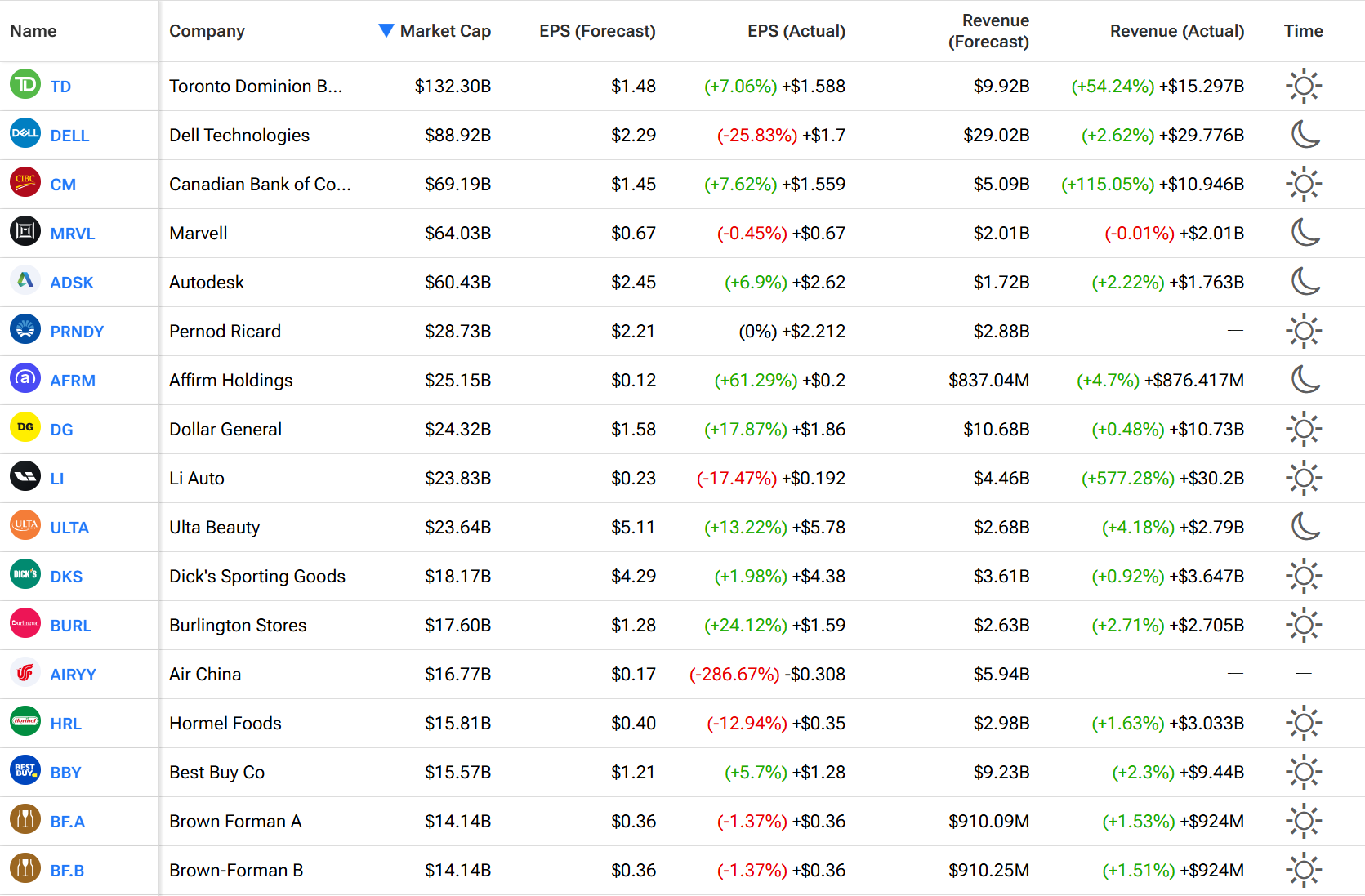This screenshot has height=896, width=1365.
Task: Click the Affirm logo icon
Action: click(25, 378)
